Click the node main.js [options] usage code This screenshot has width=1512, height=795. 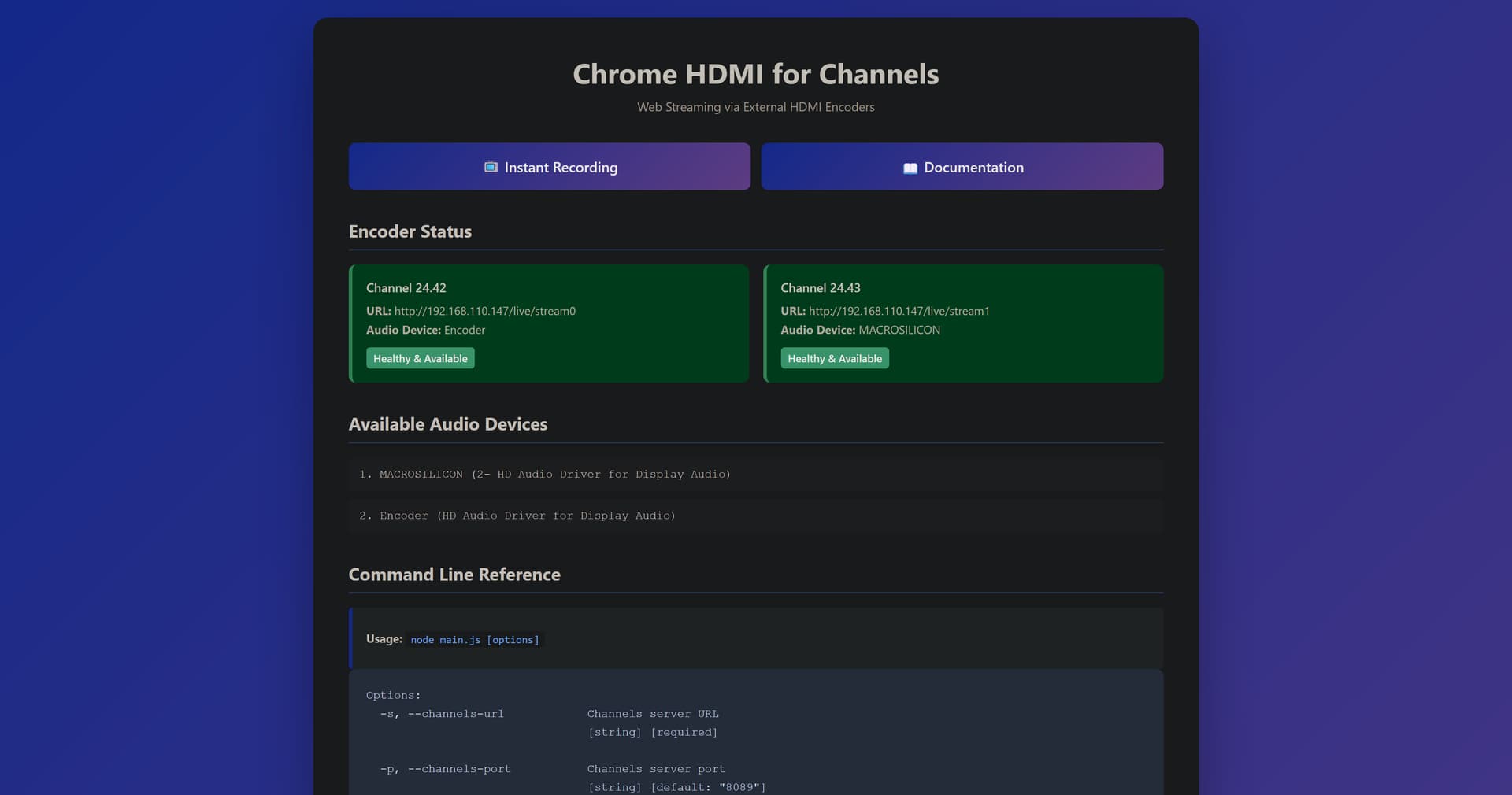coord(475,640)
